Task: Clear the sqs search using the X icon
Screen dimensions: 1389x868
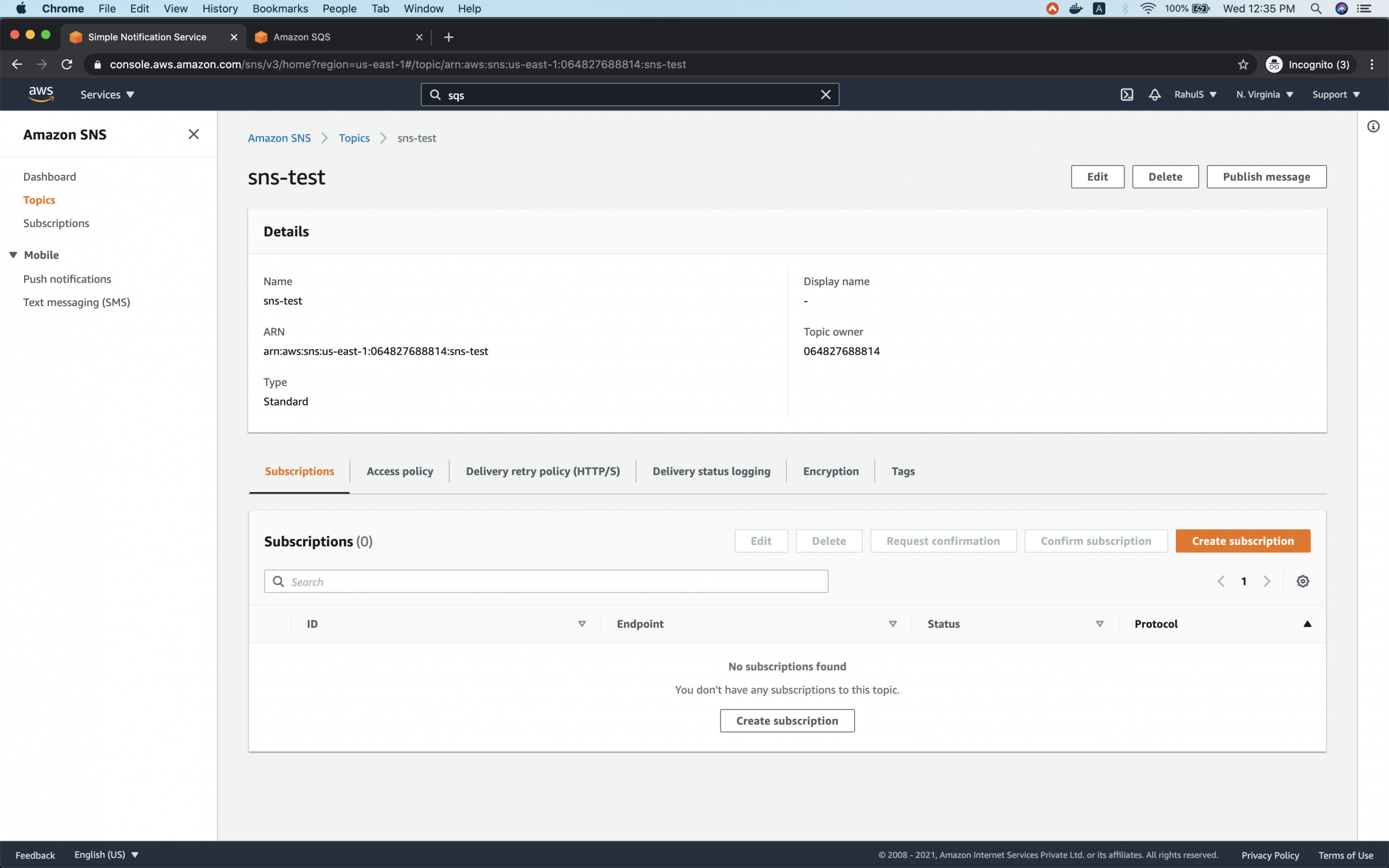Action: [826, 94]
